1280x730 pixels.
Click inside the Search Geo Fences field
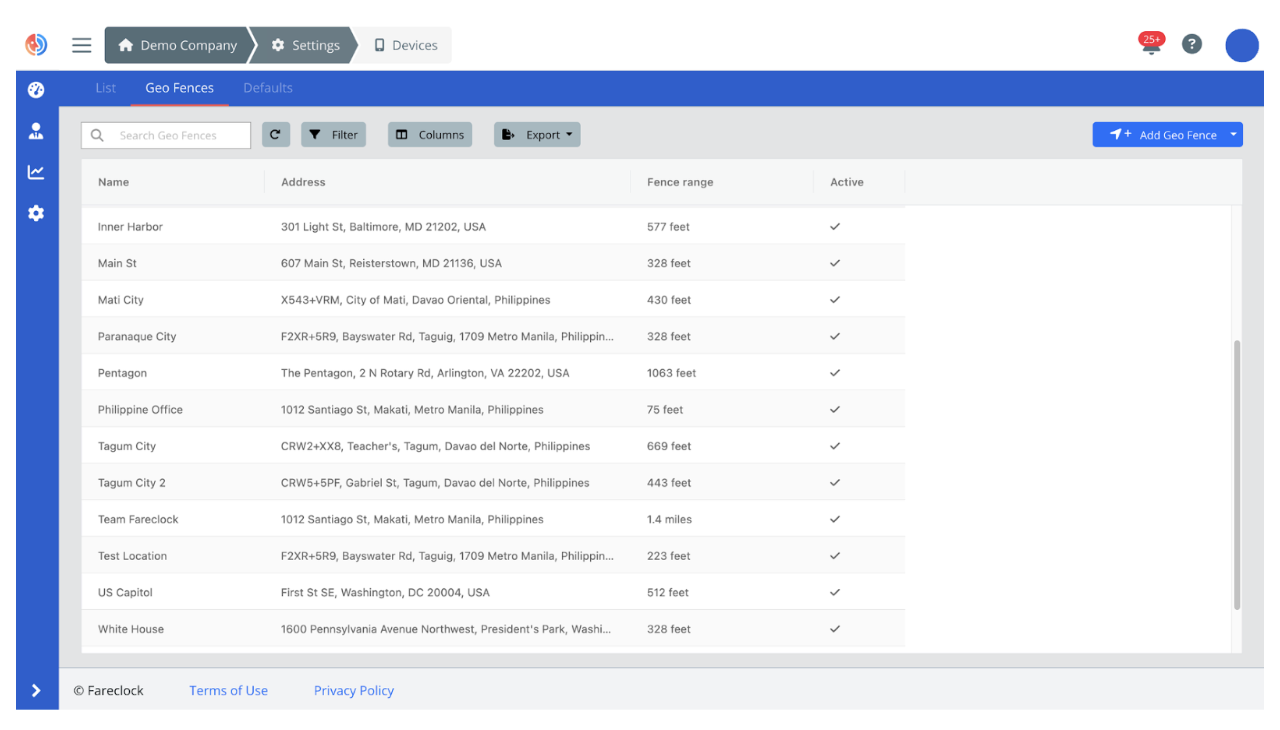pos(165,134)
